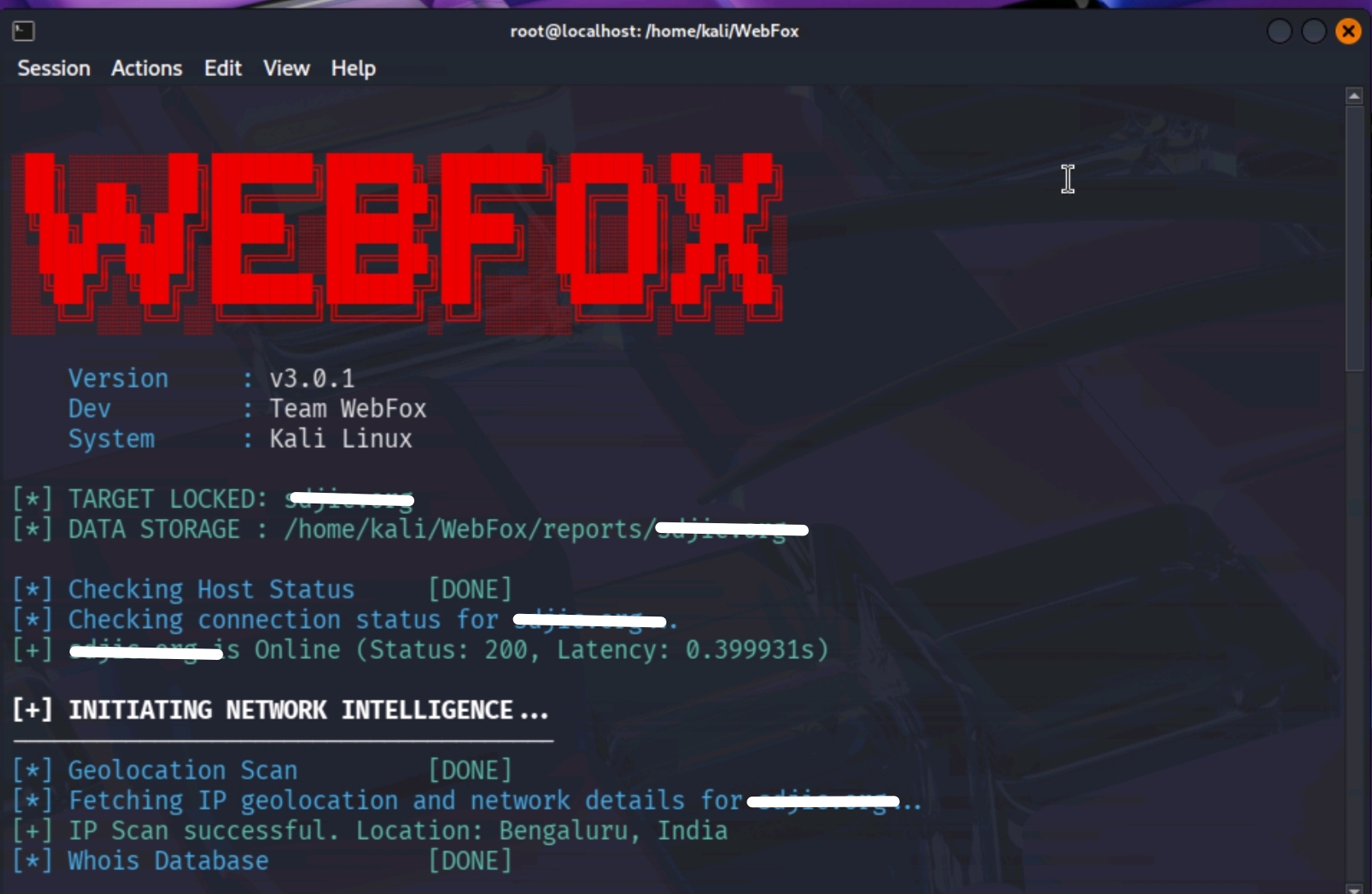Open the Help menu

353,68
